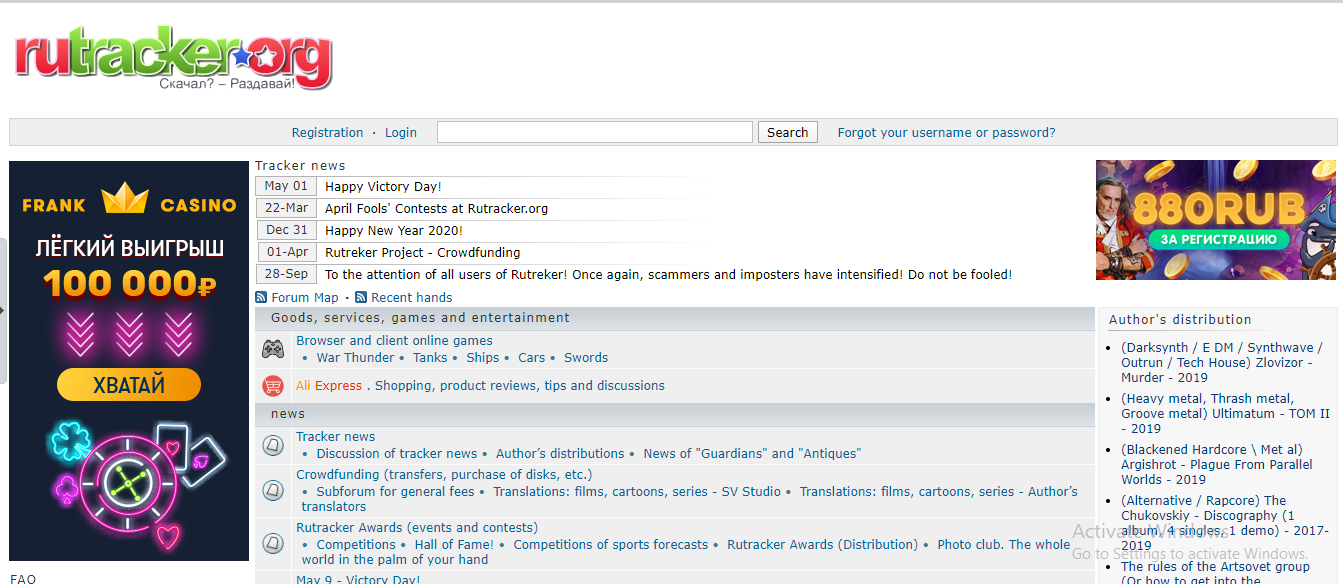Expand the collapsed sidebar handle on left edge

point(3,310)
